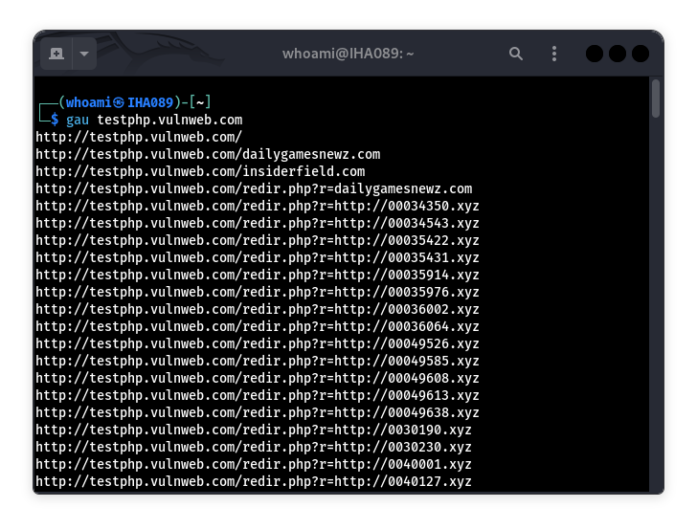
Task: Close the terminal window
Action: [x=640, y=54]
